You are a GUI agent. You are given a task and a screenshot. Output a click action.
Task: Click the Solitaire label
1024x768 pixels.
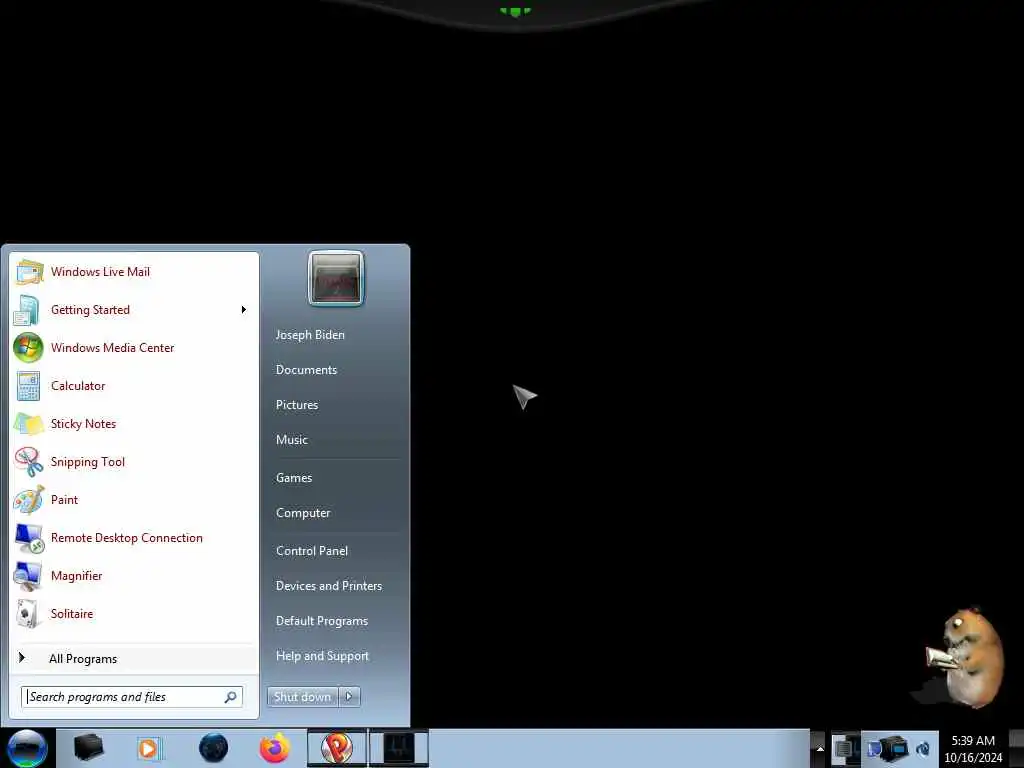[x=72, y=614]
